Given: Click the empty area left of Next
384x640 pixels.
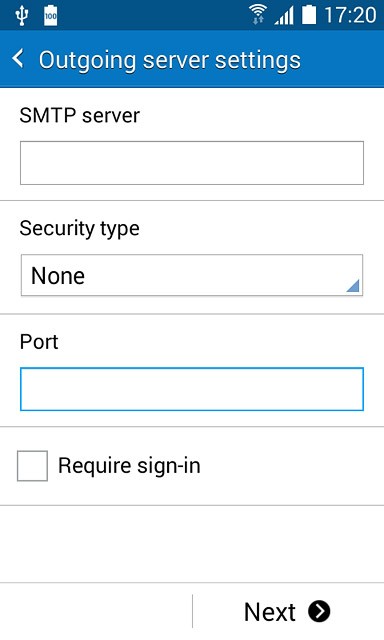Looking at the screenshot, I should click(96, 611).
